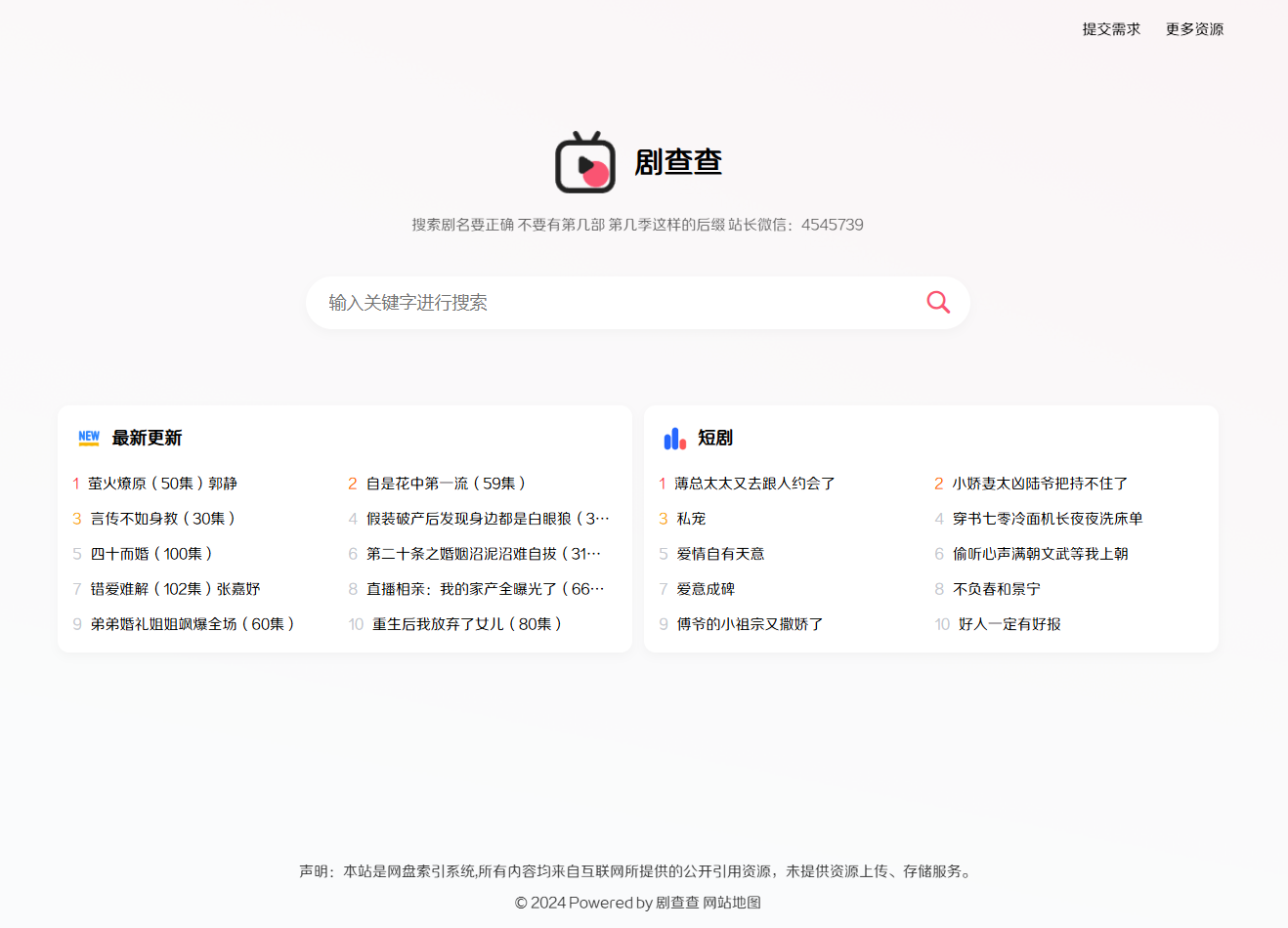Open 言传不如身教（30集）
This screenshot has height=928, width=1288.
(x=165, y=519)
